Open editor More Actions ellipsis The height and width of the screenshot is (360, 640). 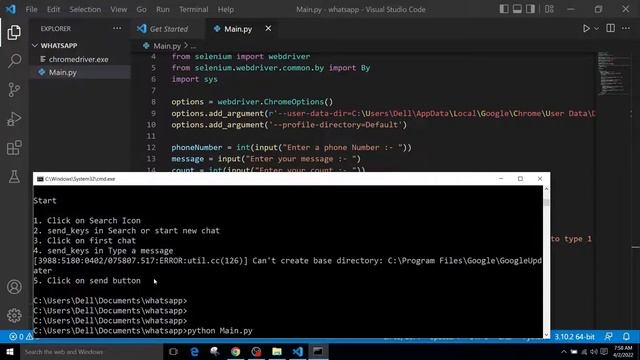[626, 29]
